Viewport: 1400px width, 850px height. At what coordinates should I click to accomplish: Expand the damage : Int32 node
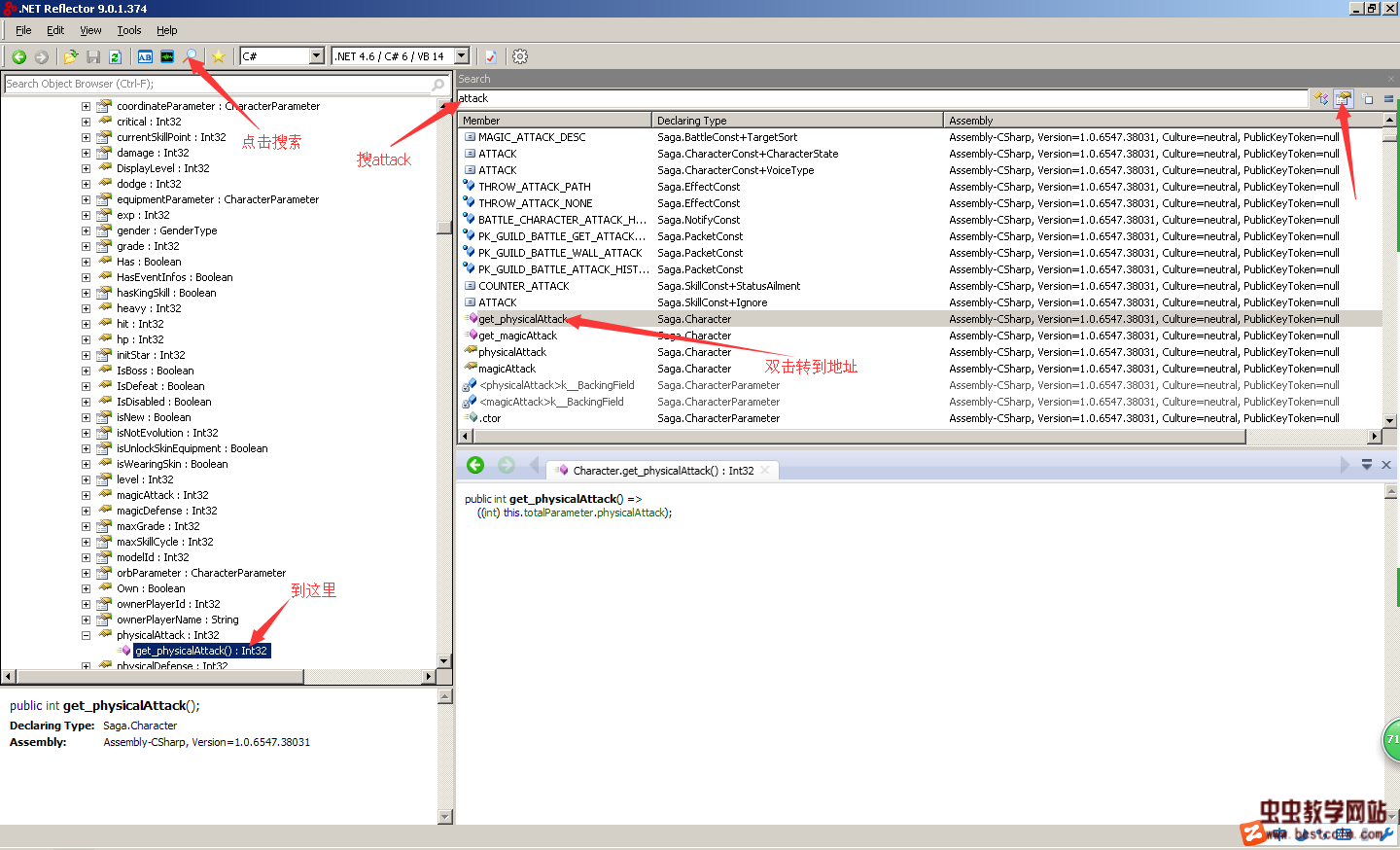coord(86,153)
